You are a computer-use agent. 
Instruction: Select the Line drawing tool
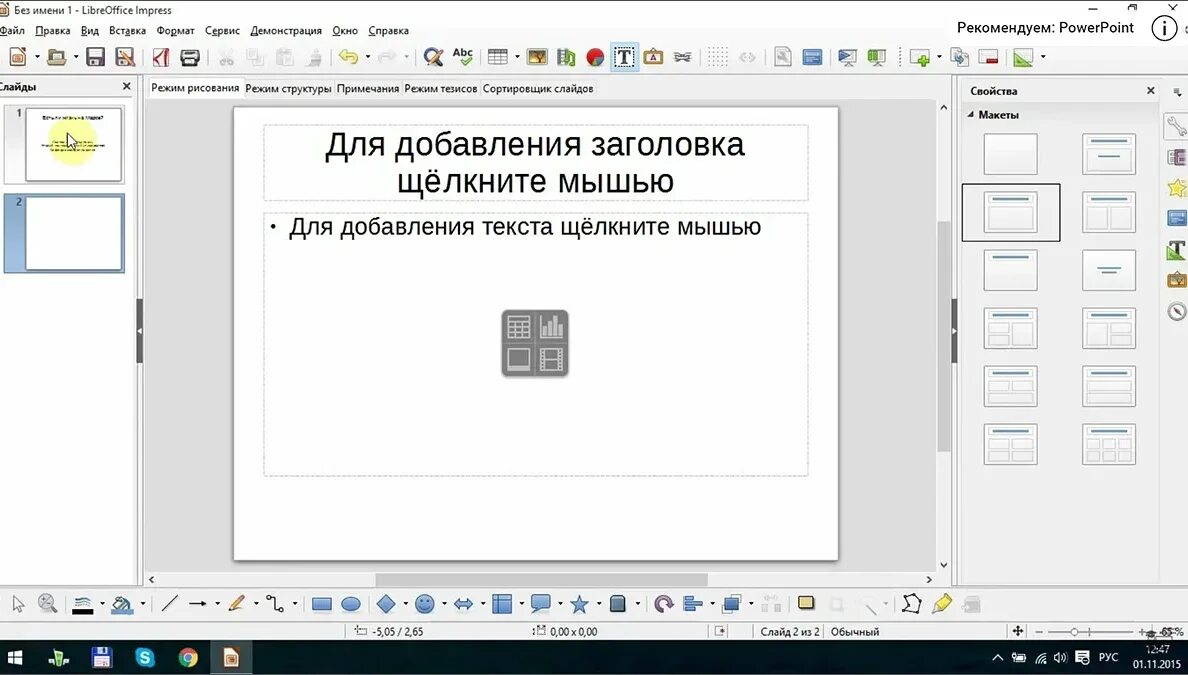[x=169, y=604]
